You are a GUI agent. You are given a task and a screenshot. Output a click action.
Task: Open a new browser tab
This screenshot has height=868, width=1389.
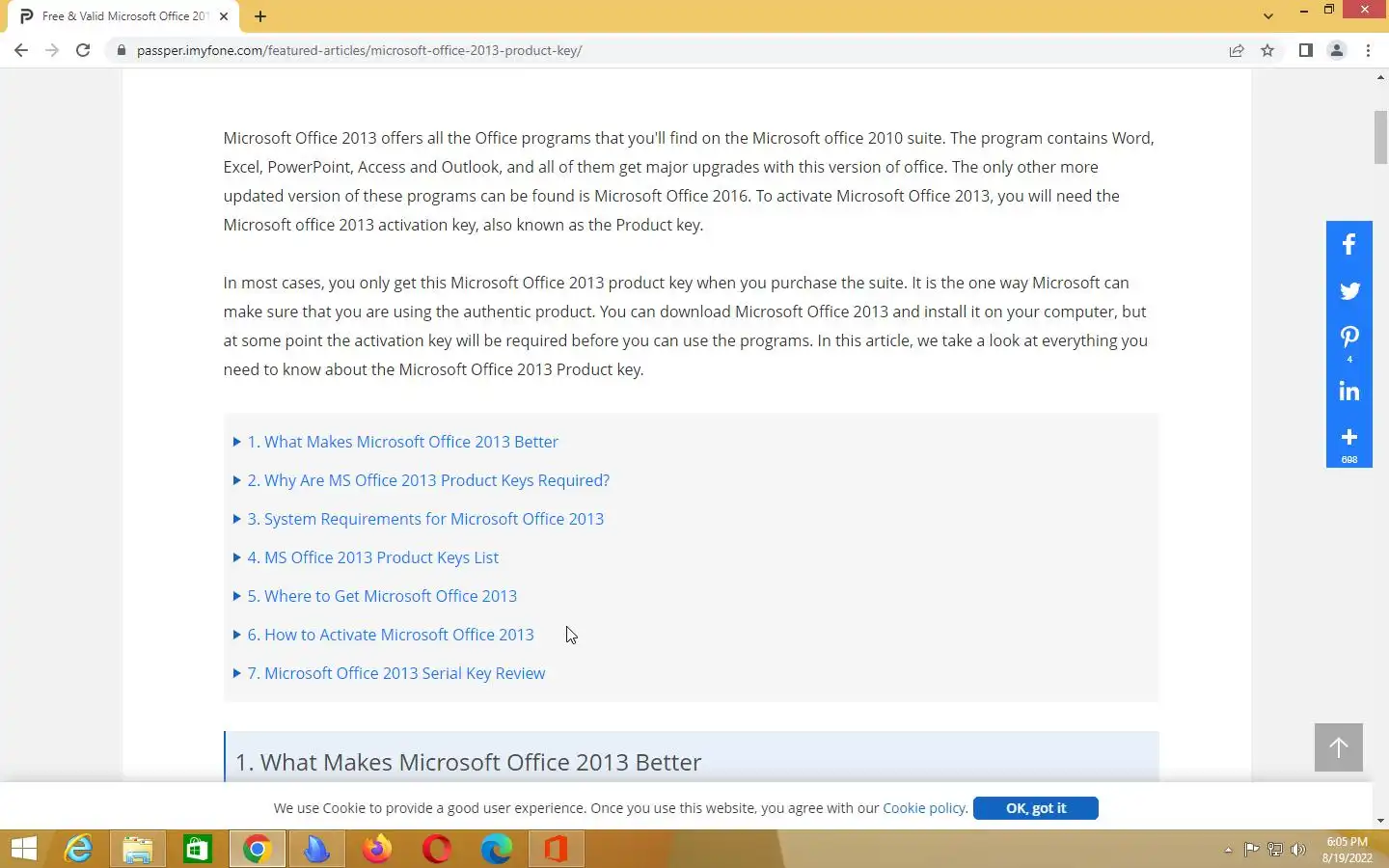click(x=260, y=16)
